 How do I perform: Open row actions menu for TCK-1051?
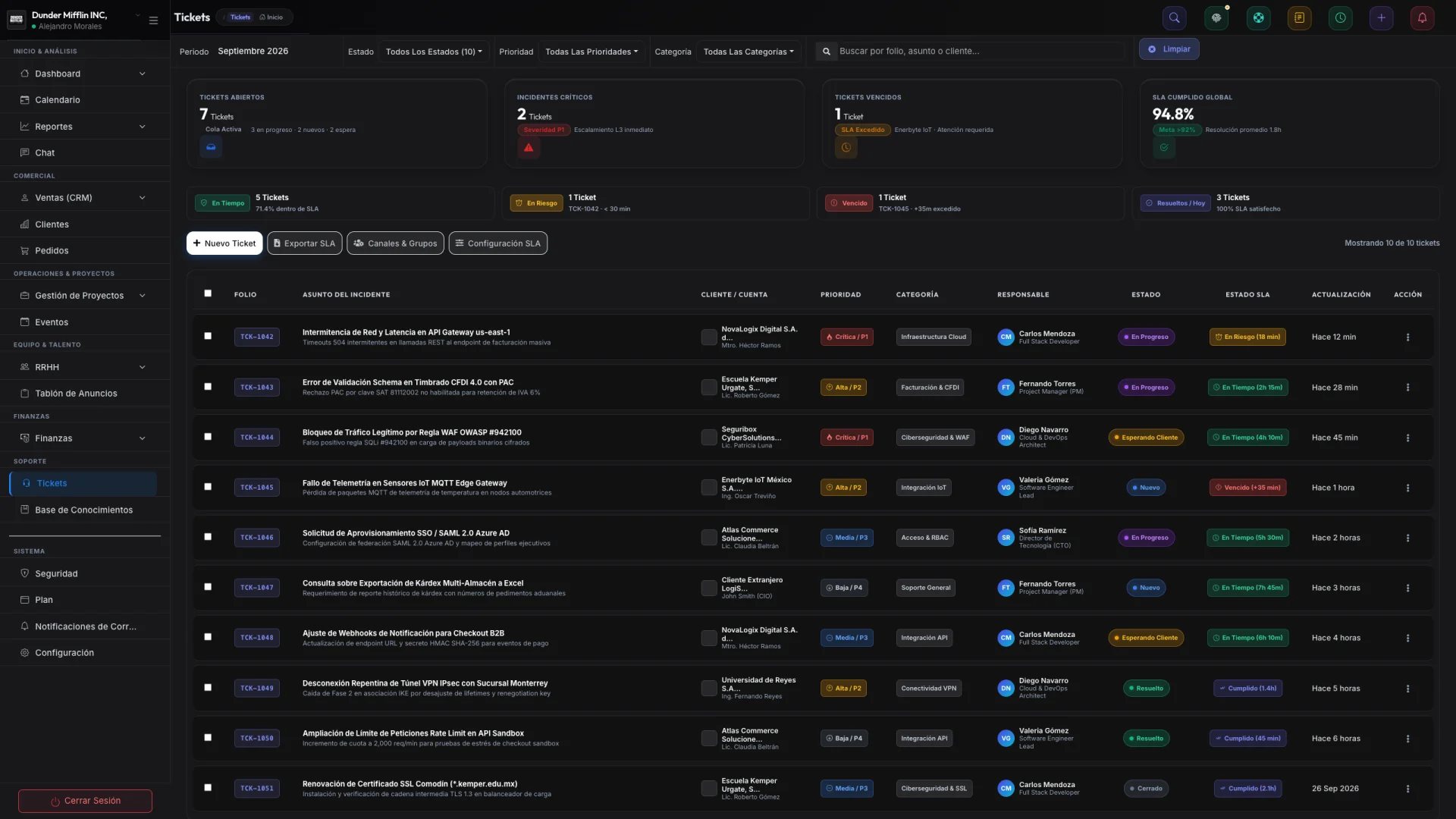[x=1407, y=789]
